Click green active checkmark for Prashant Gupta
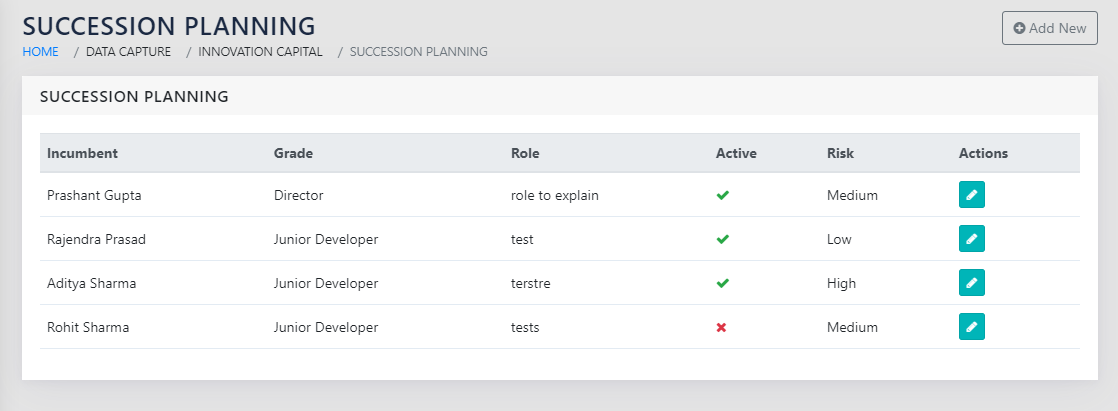Image resolution: width=1118 pixels, height=411 pixels. pyautogui.click(x=722, y=196)
